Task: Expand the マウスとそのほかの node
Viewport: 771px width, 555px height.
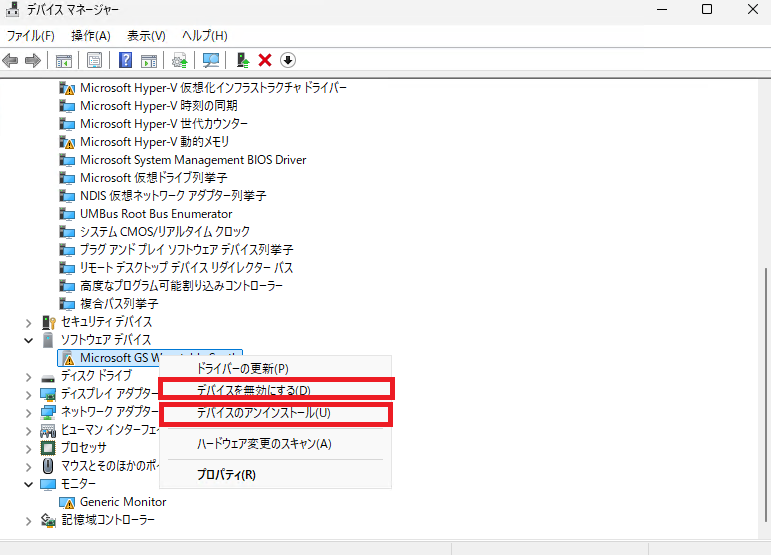Action: 29,467
